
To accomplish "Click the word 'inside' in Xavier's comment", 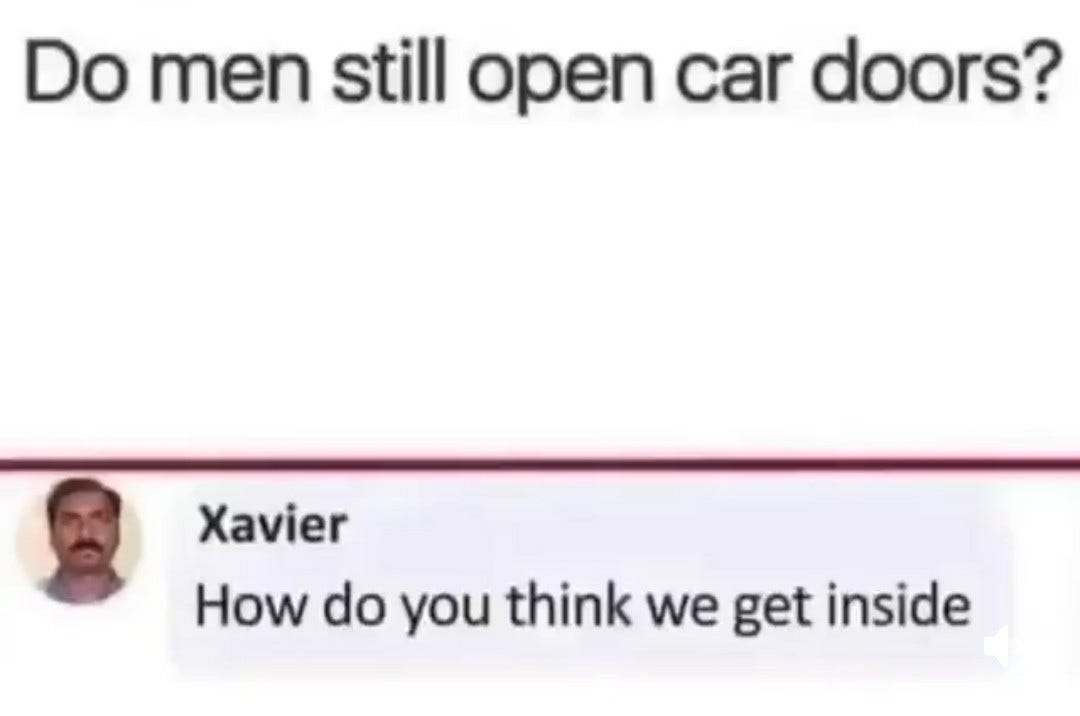I will 900,606.
